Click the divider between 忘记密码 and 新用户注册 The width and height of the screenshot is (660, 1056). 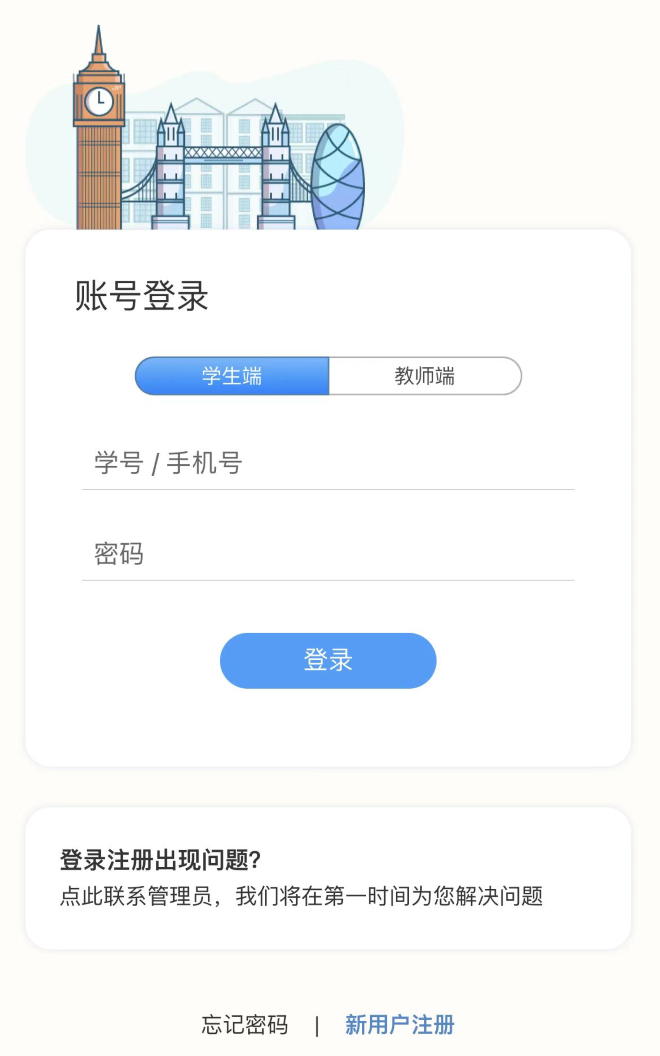click(x=317, y=1025)
